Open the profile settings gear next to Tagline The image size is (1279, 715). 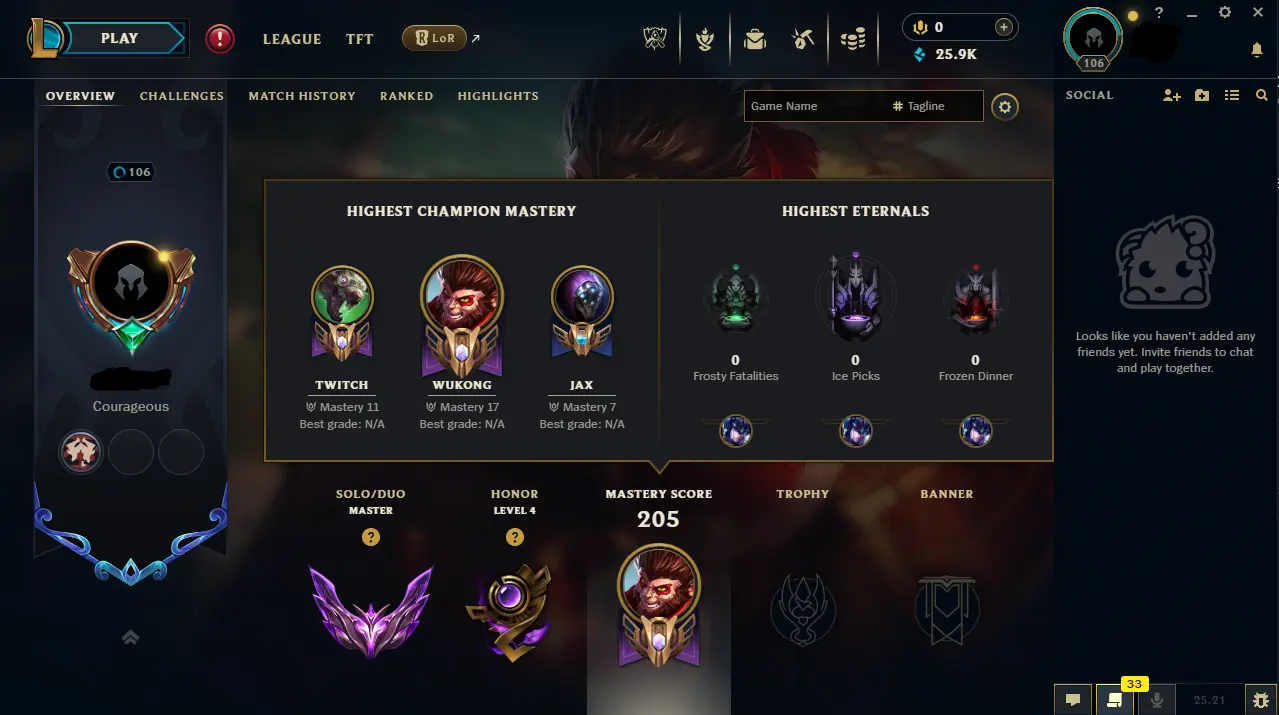[x=1005, y=106]
